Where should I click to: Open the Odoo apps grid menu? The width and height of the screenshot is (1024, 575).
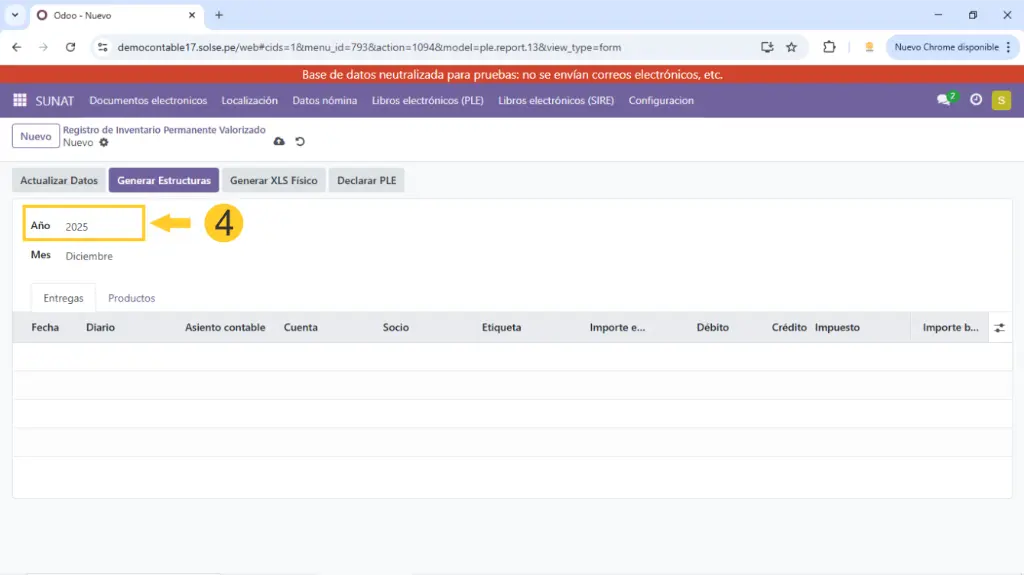point(20,100)
